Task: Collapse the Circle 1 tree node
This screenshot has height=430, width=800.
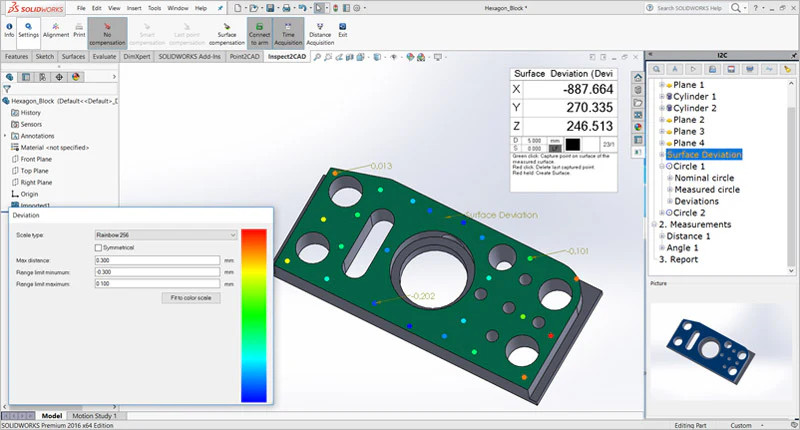Action: coord(662,166)
